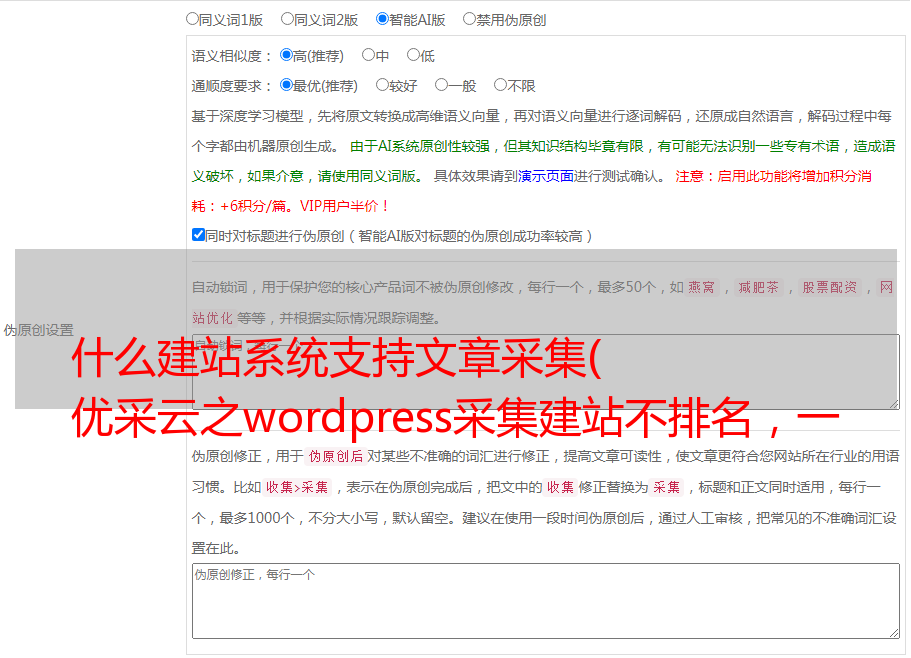
Task: Click the 伪原创后 highlighted tag
Action: (x=335, y=456)
